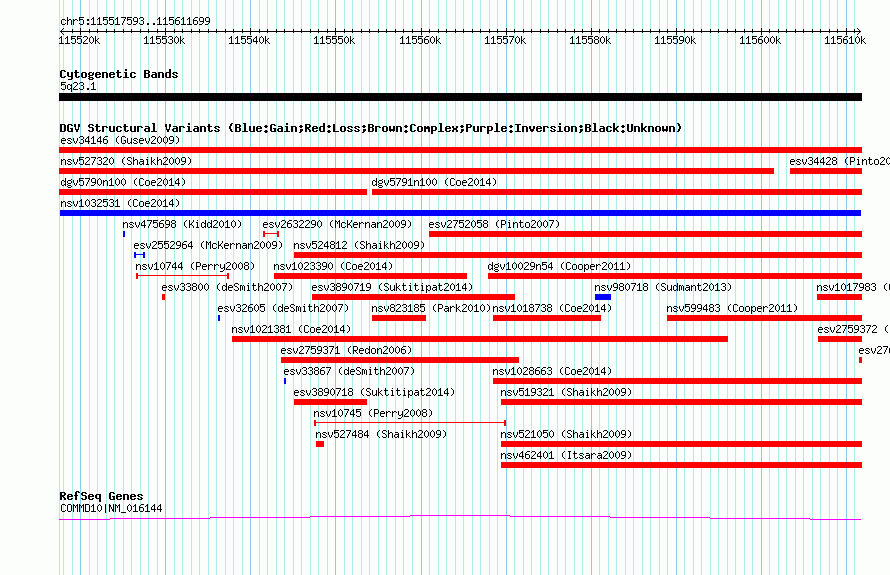
Task: Select the dgv10029n54 (Cooper2011) label
Action: (x=559, y=266)
